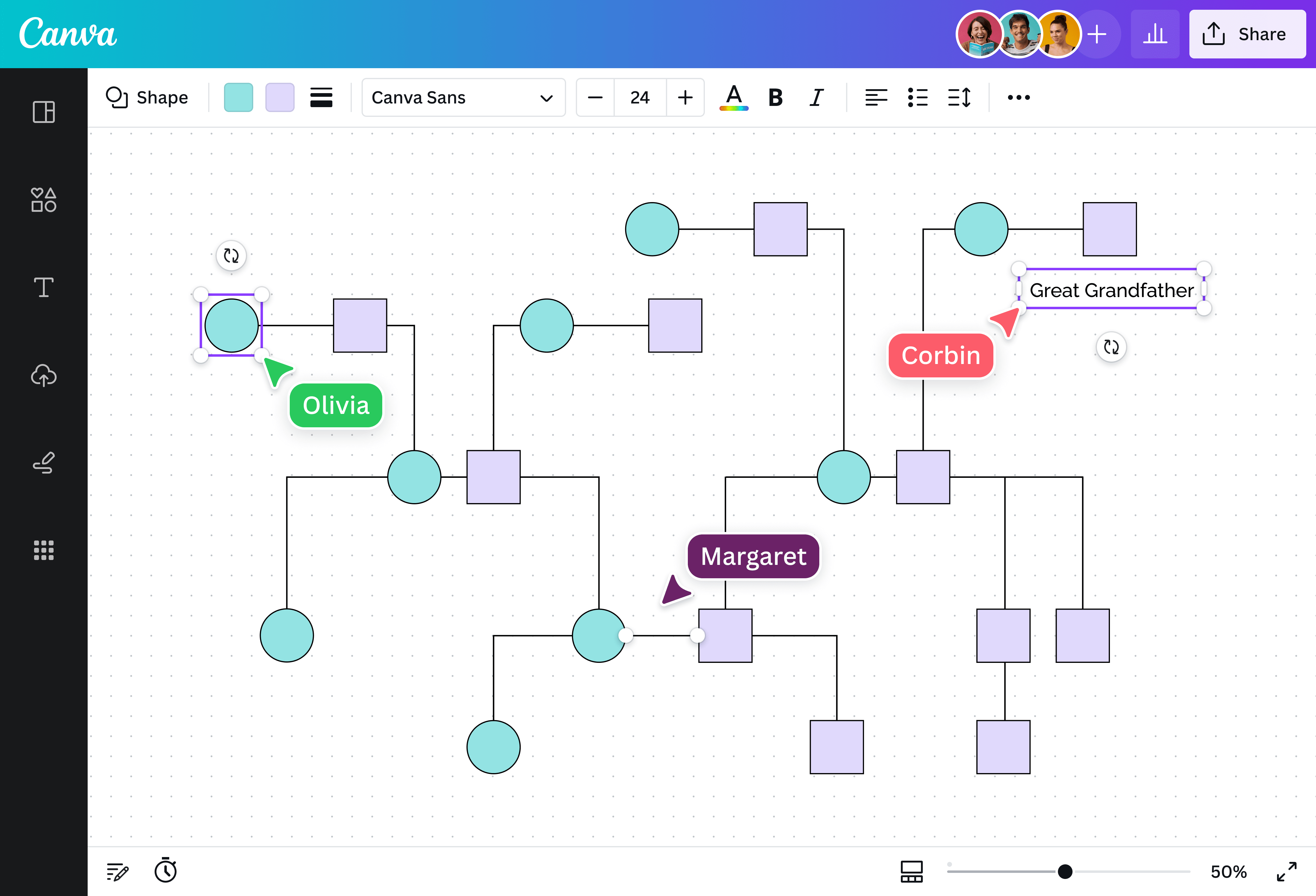Click the teal shape fill color swatch
Screen dimensions: 1316x896
[238, 97]
